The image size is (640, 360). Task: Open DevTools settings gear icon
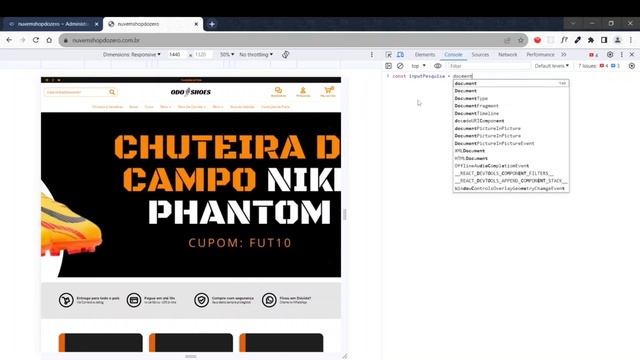pos(610,54)
